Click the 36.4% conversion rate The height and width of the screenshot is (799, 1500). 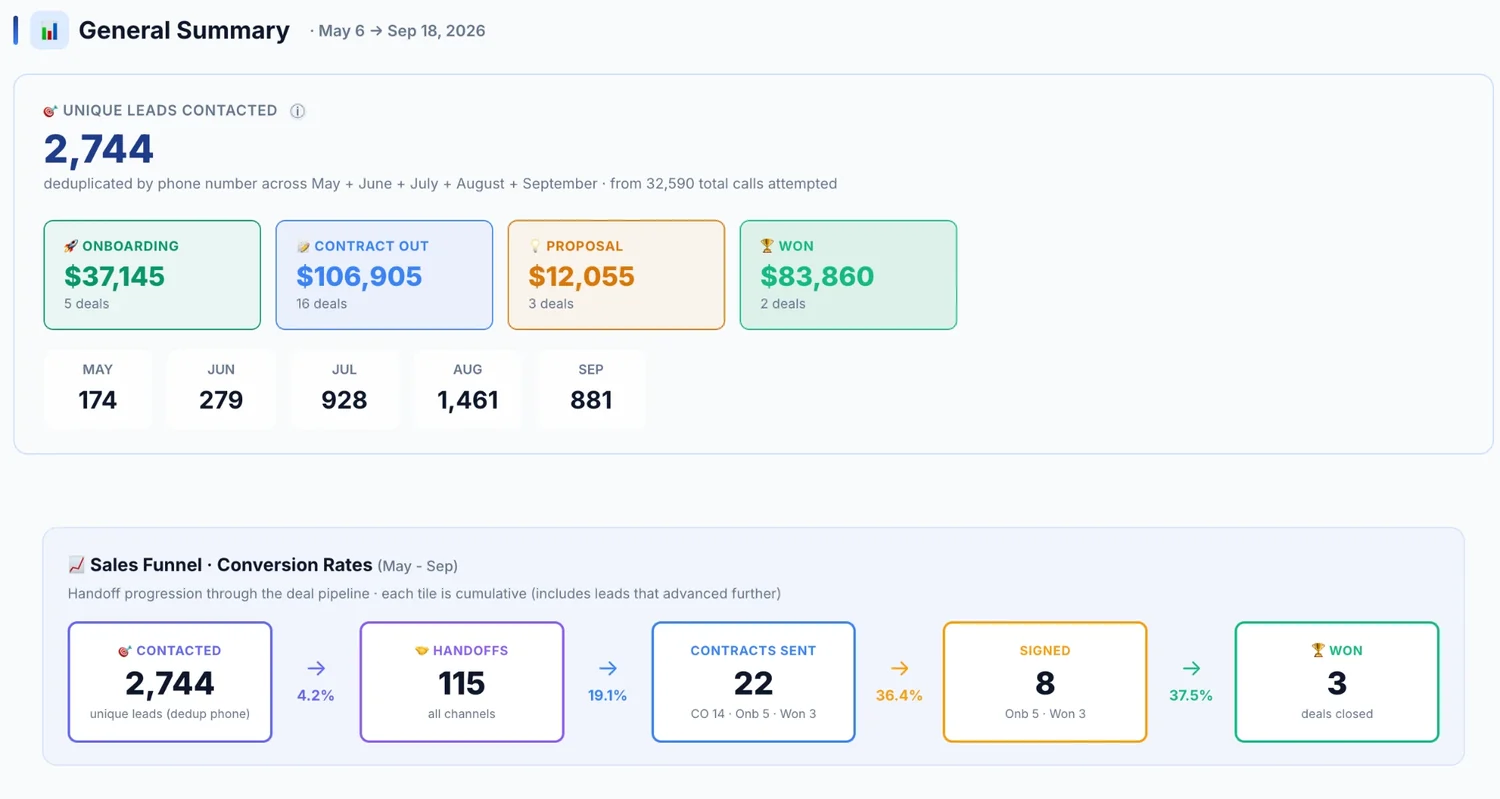pos(899,695)
